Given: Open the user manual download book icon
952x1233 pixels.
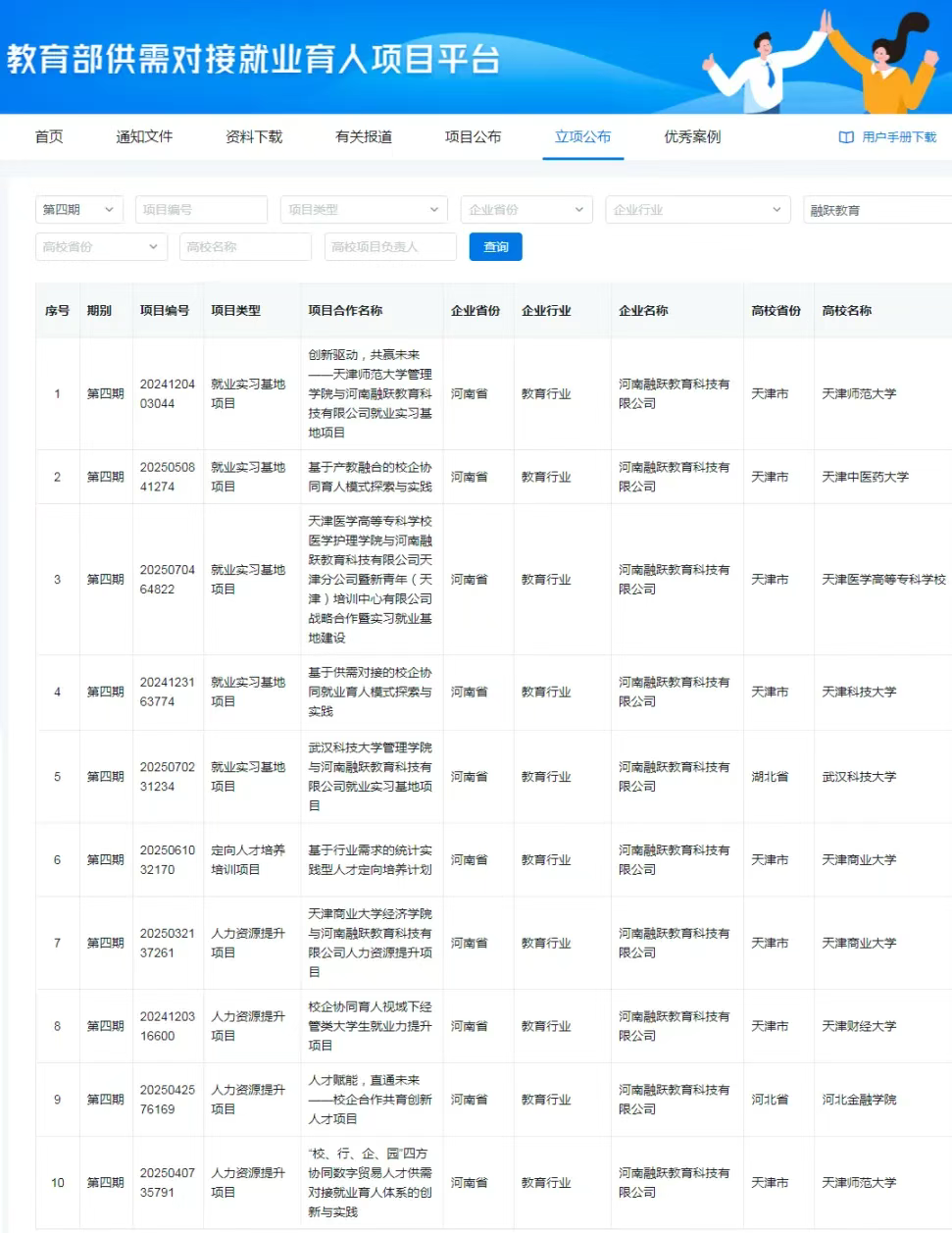Looking at the screenshot, I should click(x=846, y=137).
